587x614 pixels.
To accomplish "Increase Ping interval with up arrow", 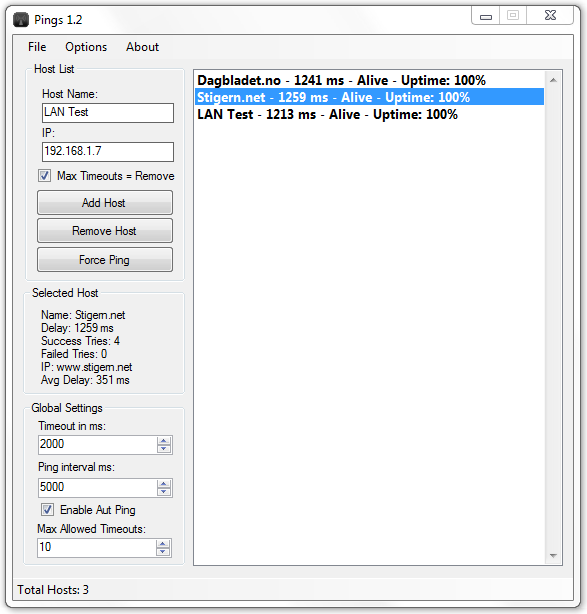I will coord(164,484).
